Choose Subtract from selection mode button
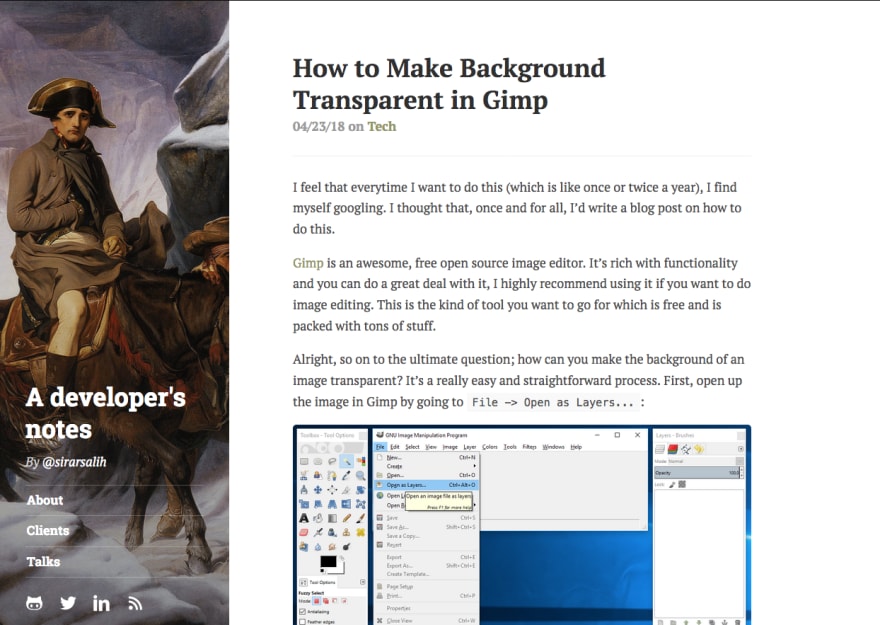The width and height of the screenshot is (880, 625). 334,601
